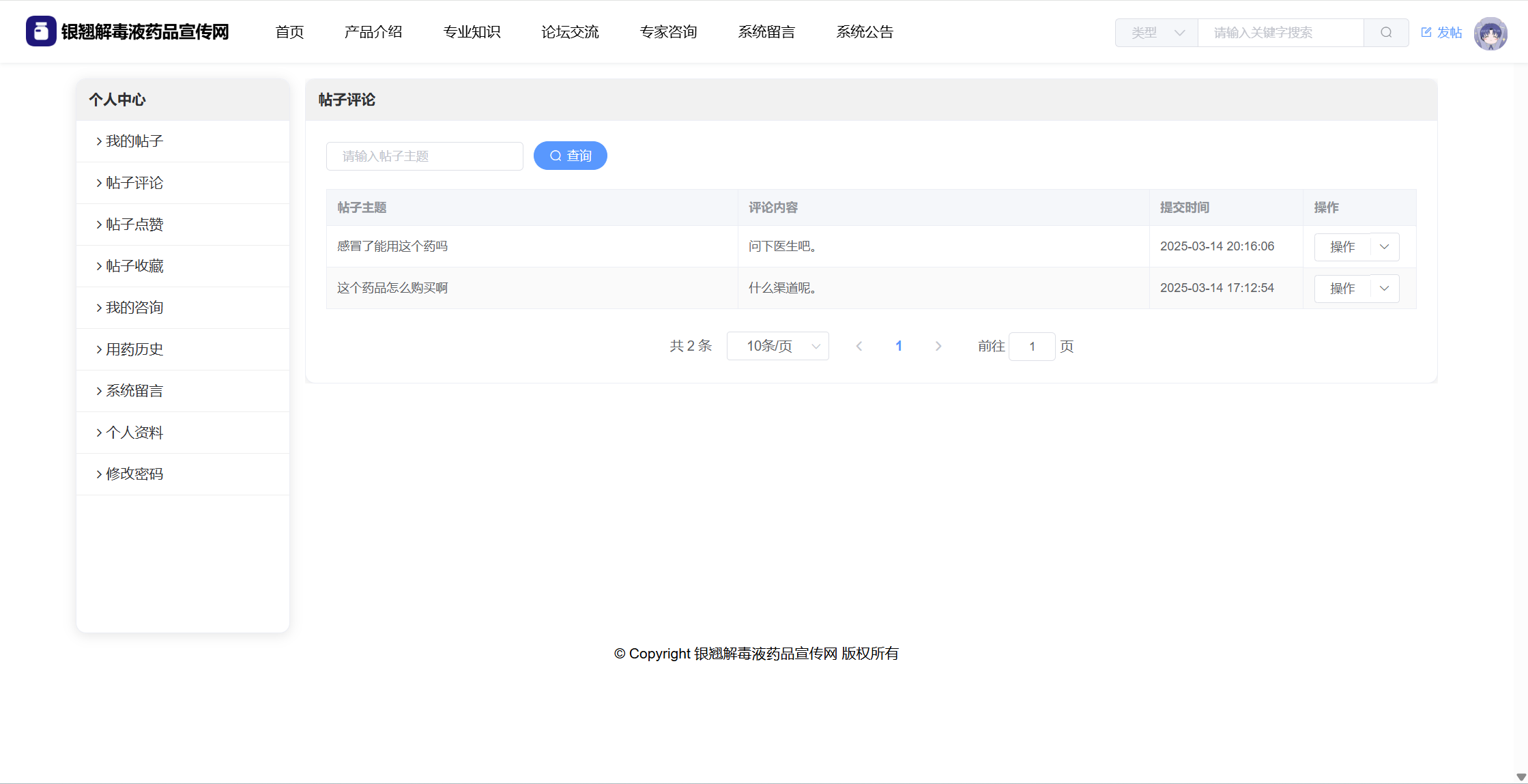
Task: Expand dropdown arrow for second row 操作
Action: [x=1384, y=289]
